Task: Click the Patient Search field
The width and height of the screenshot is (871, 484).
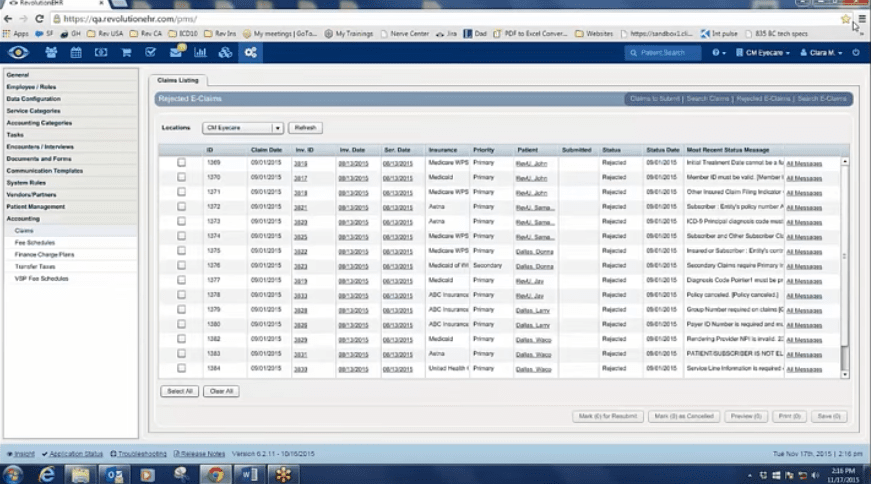Action: point(662,52)
